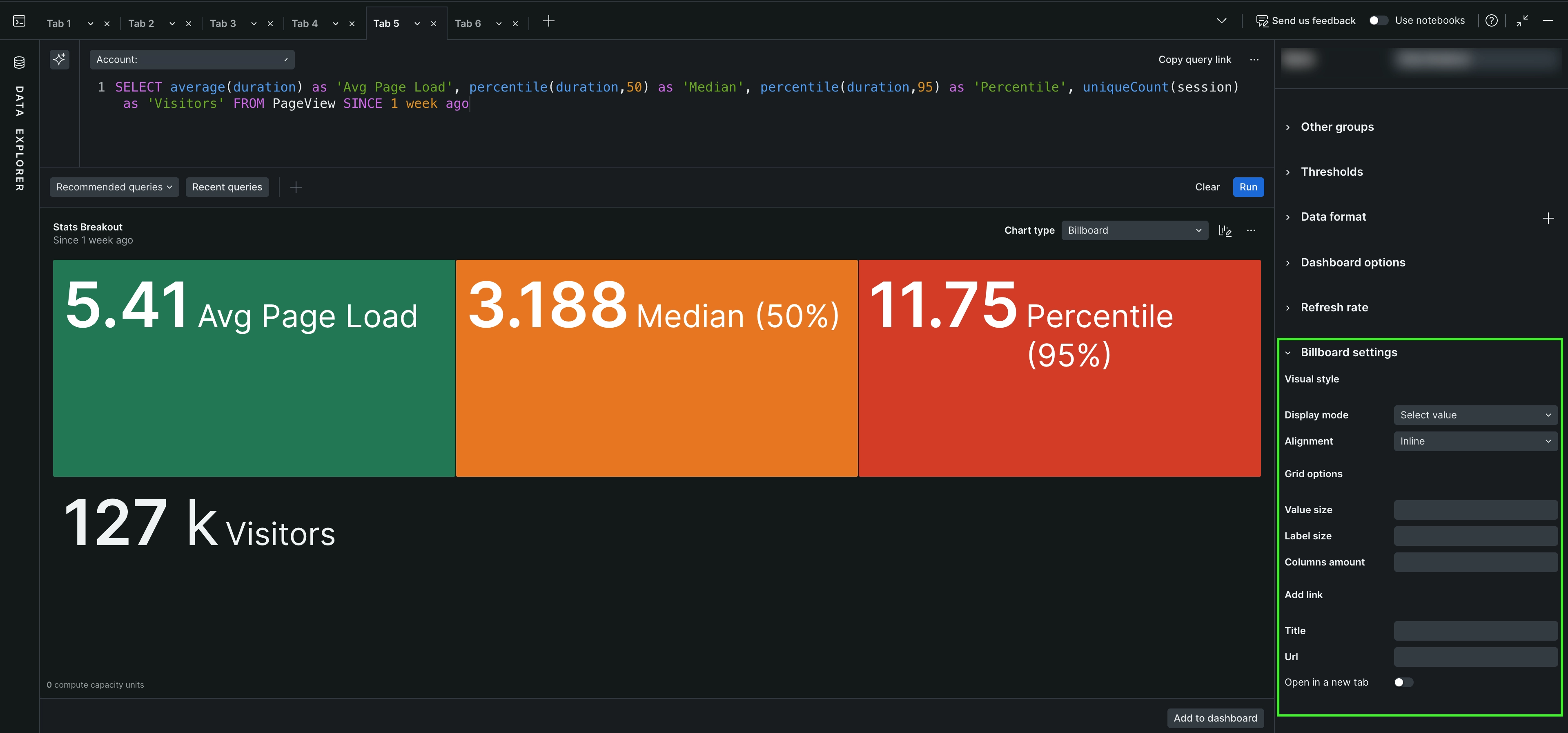The width and height of the screenshot is (1568, 733).
Task: Expand the Thresholds section
Action: click(x=1331, y=172)
